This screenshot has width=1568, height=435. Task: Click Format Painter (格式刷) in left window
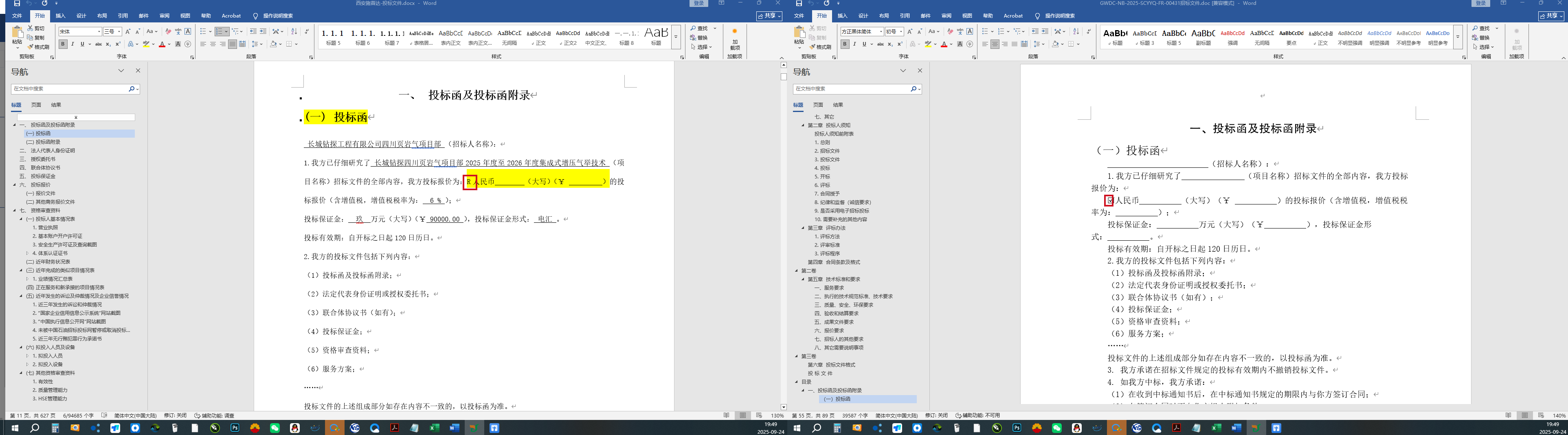pyautogui.click(x=38, y=47)
